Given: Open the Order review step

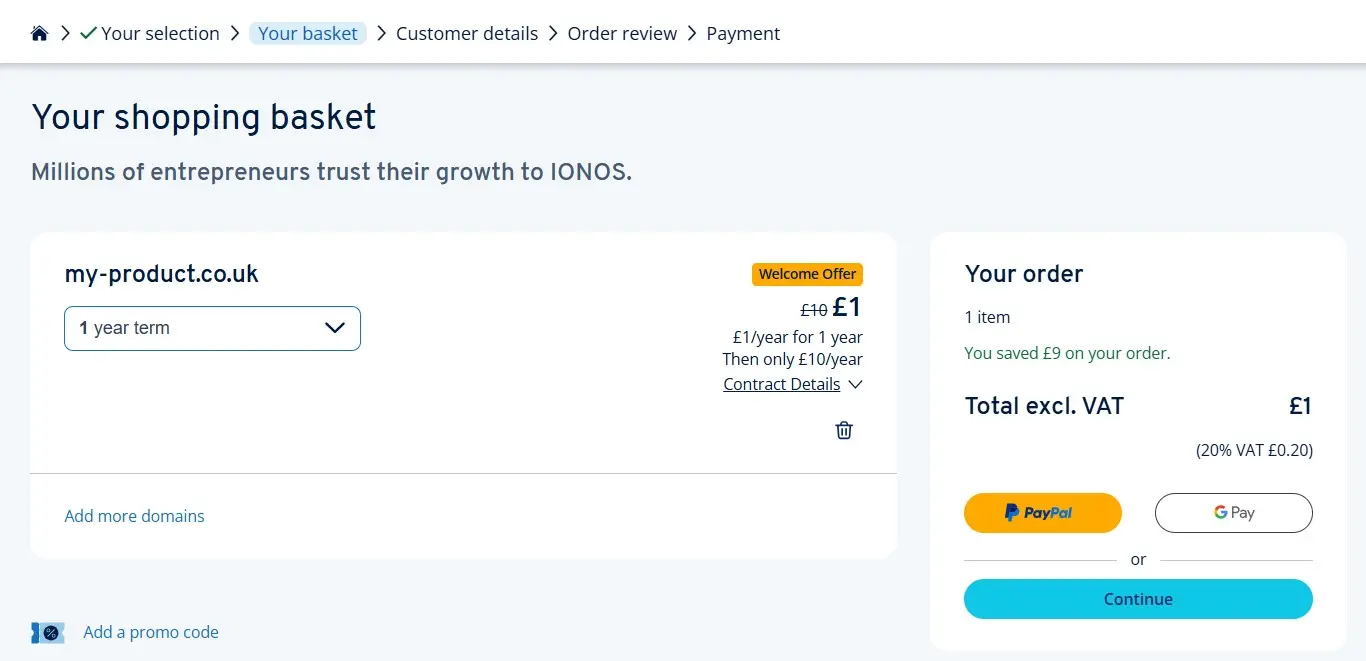Looking at the screenshot, I should 622,33.
